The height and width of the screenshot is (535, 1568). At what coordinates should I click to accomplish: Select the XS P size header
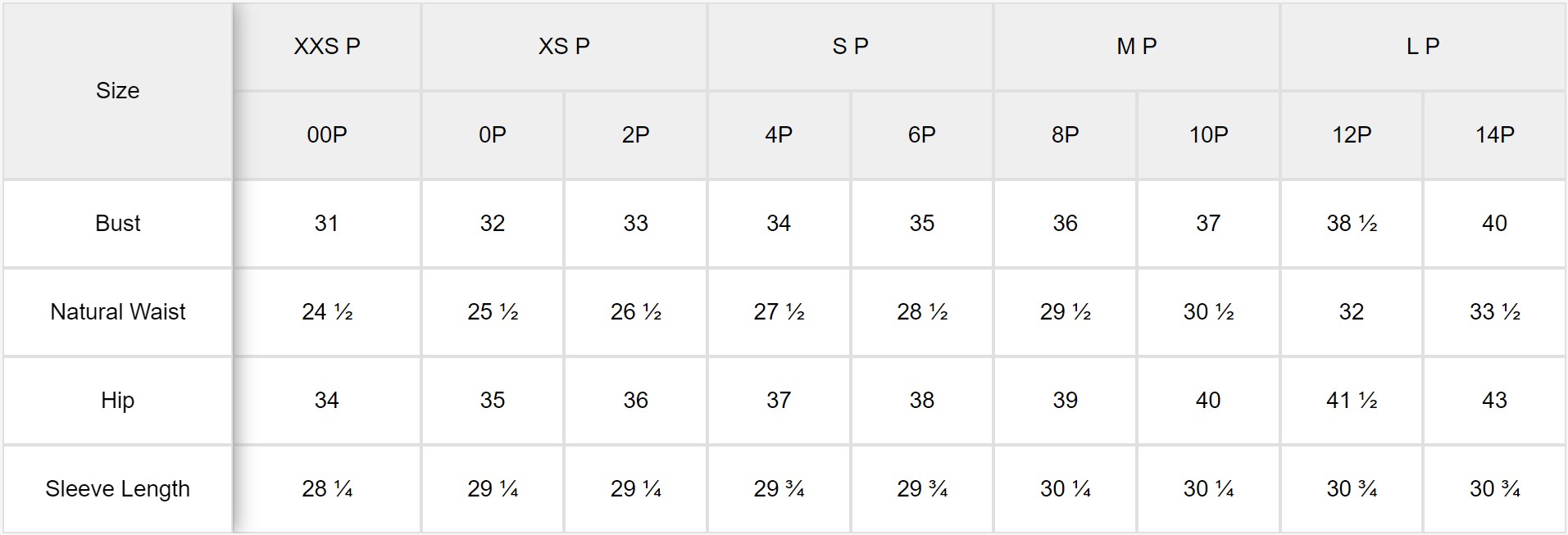tap(564, 47)
